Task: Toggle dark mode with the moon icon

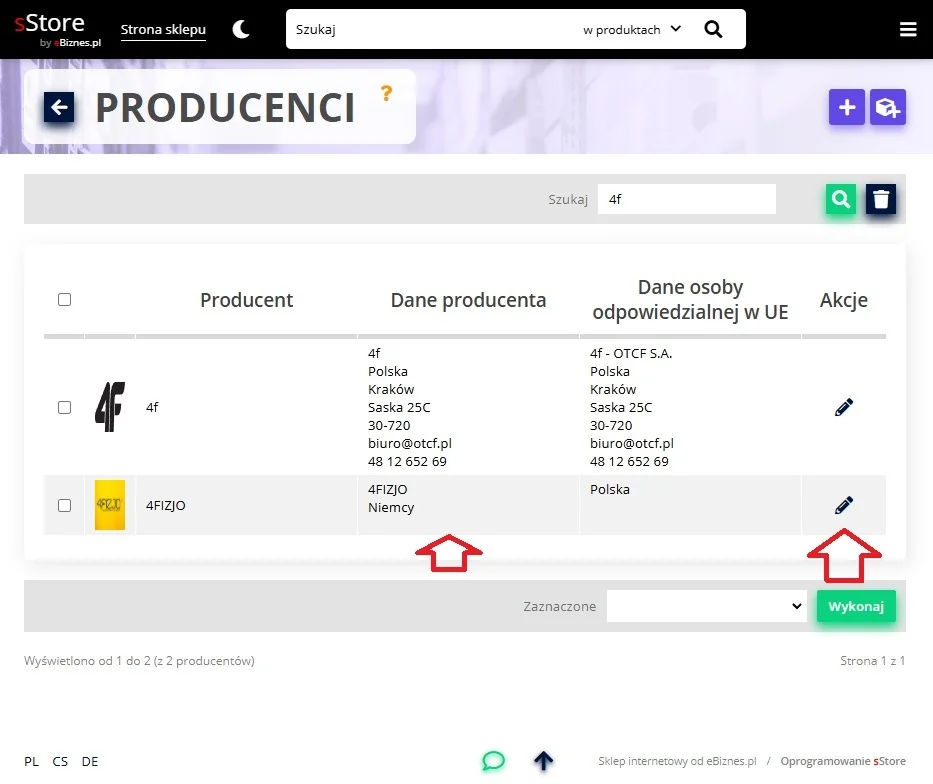Action: click(240, 29)
